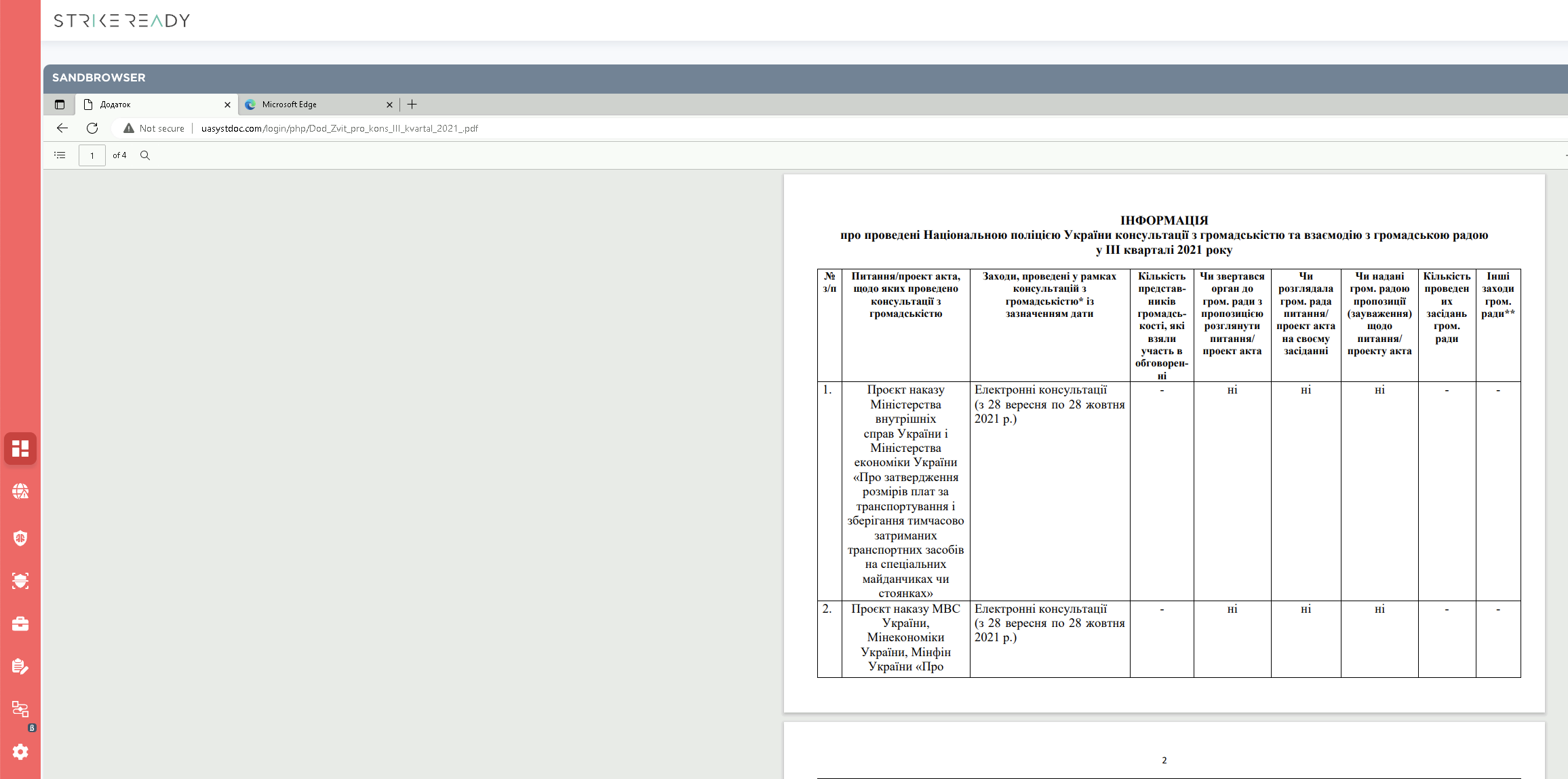Click page number 2 on second page
Image resolution: width=1568 pixels, height=779 pixels.
1164,761
